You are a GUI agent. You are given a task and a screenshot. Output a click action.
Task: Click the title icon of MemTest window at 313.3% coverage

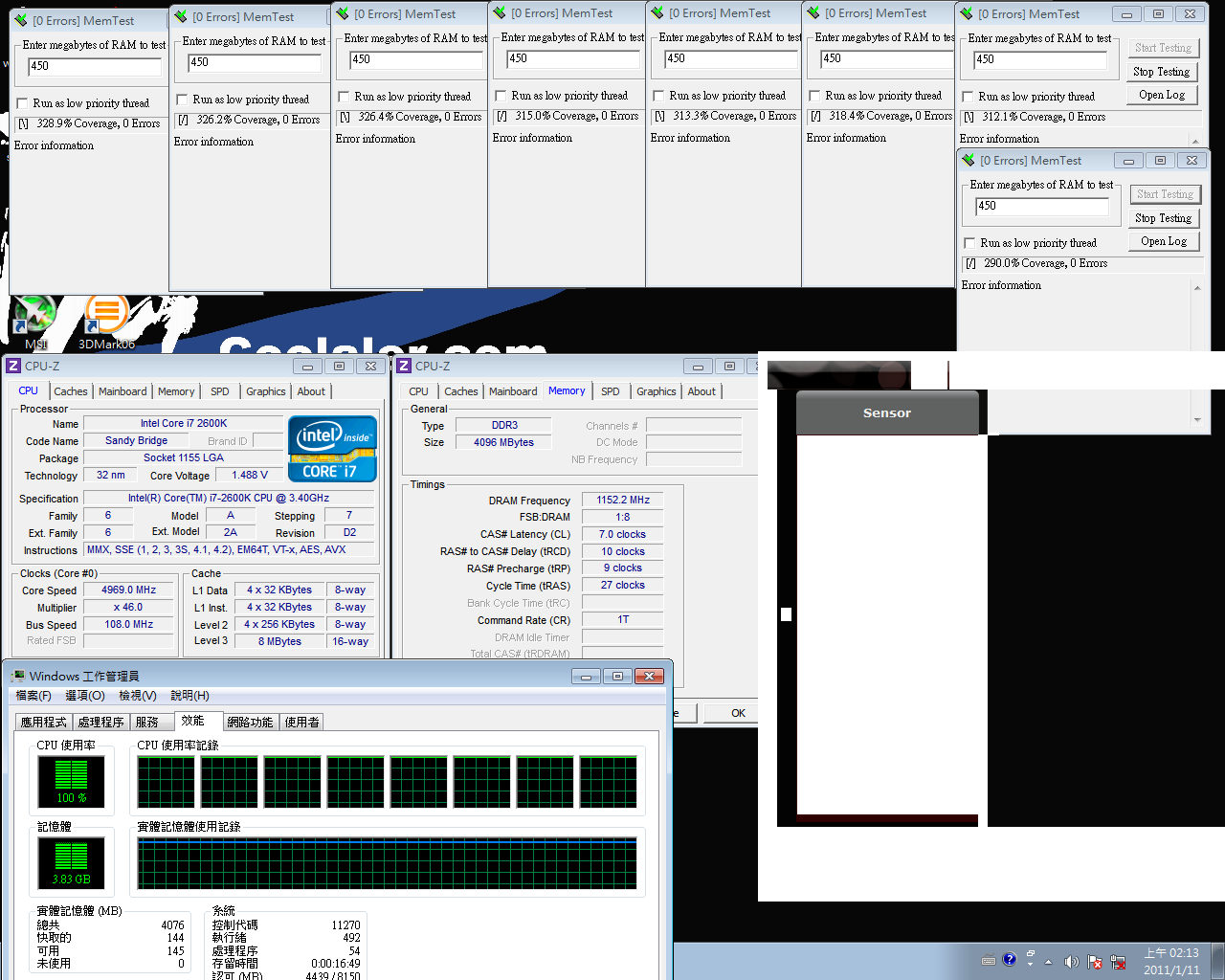tap(657, 12)
